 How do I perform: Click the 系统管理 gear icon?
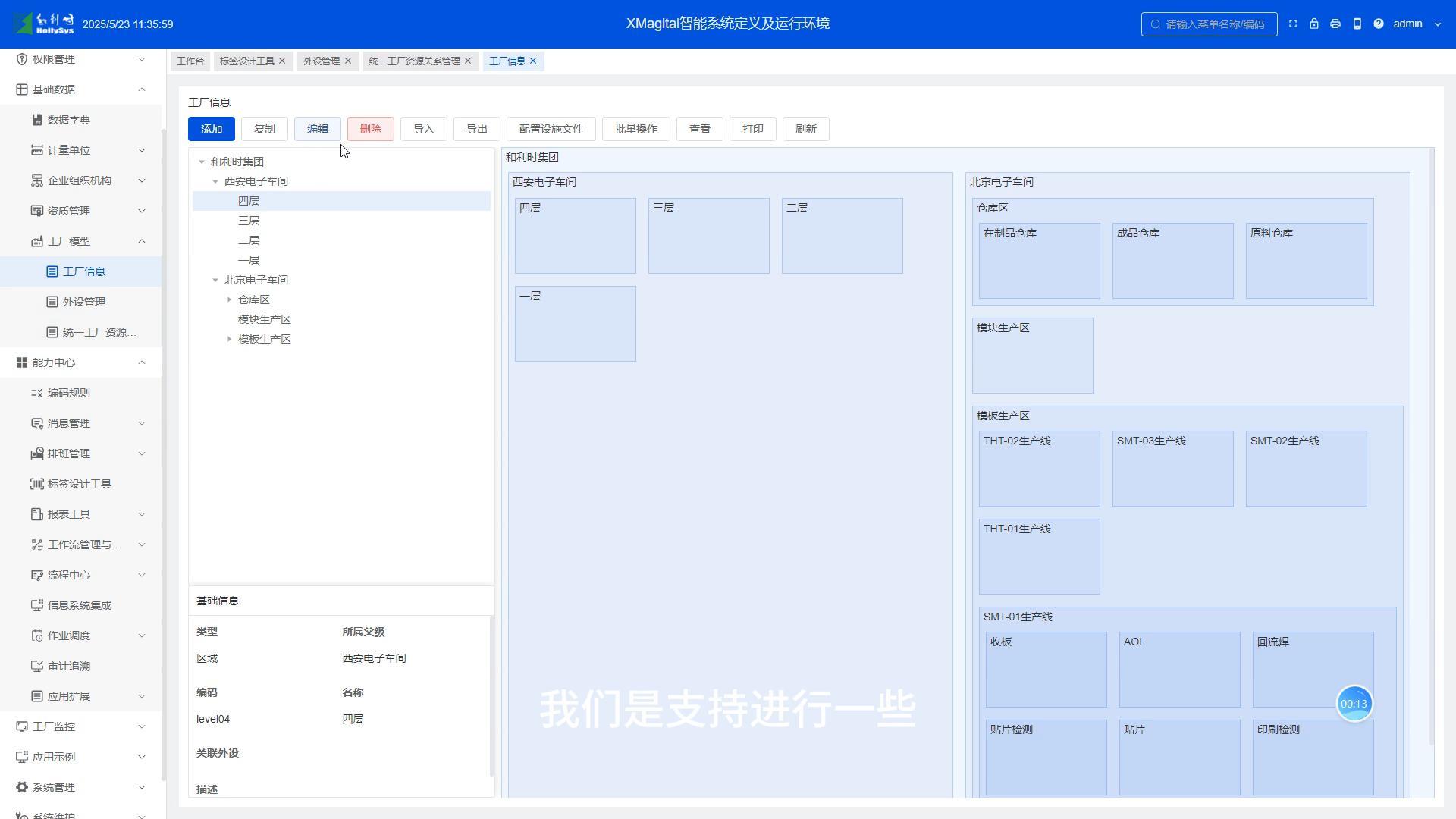click(x=22, y=787)
